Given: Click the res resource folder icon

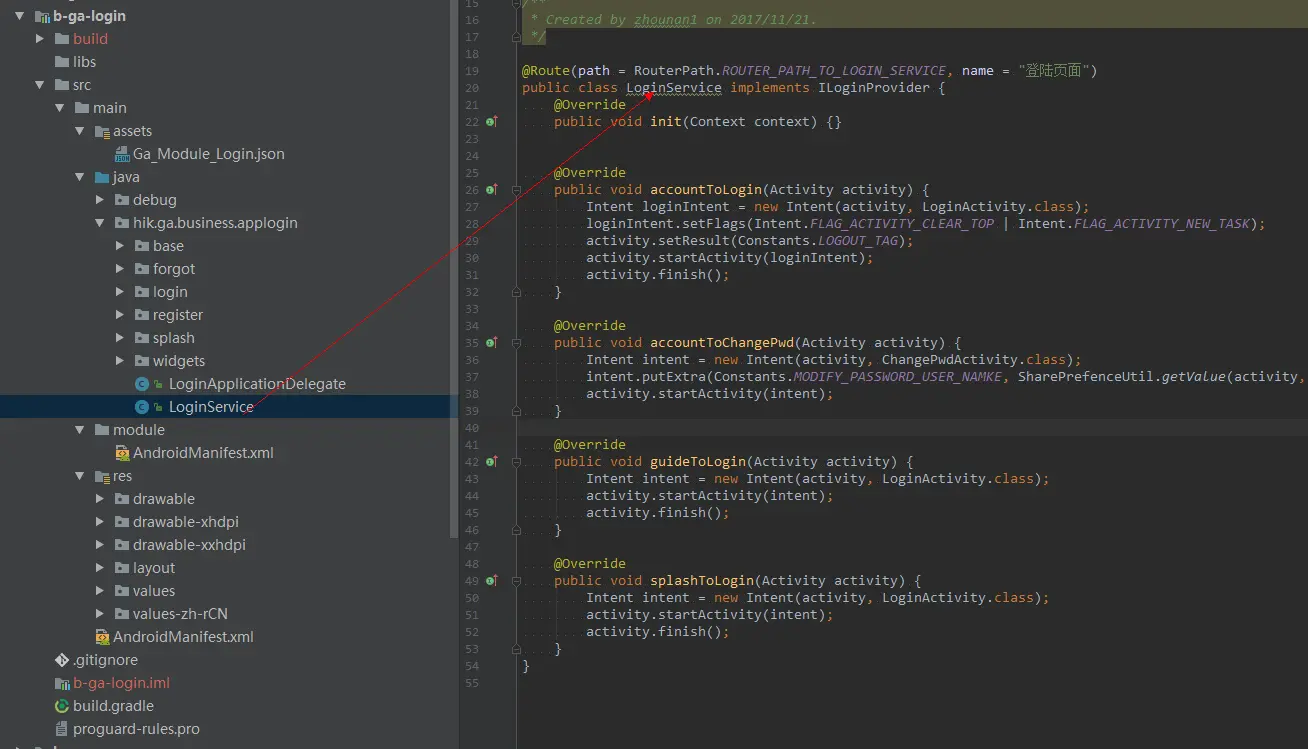Looking at the screenshot, I should 102,476.
